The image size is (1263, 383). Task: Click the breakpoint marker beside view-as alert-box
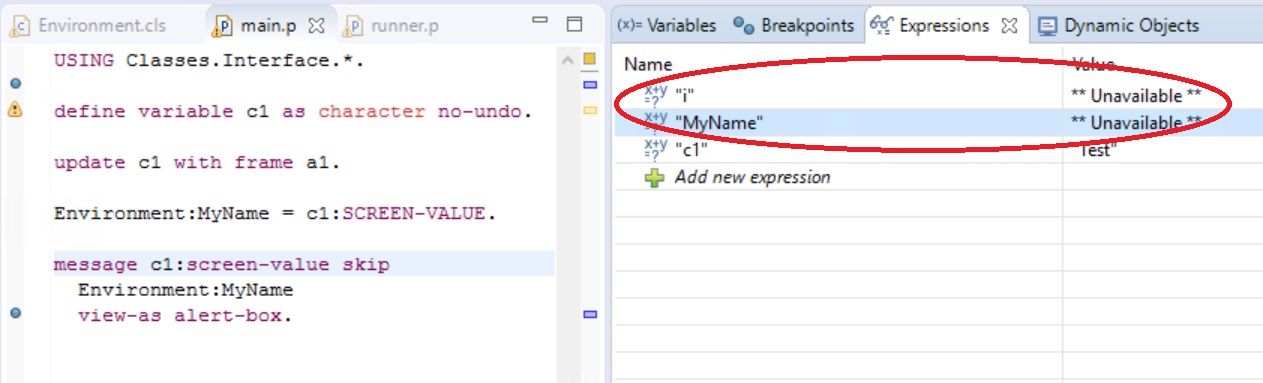[14, 313]
